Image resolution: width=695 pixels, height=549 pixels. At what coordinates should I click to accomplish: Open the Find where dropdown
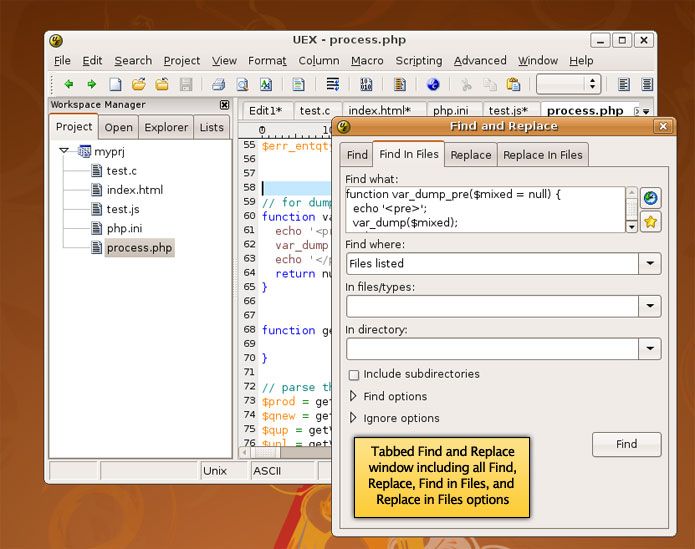pyautogui.click(x=650, y=264)
